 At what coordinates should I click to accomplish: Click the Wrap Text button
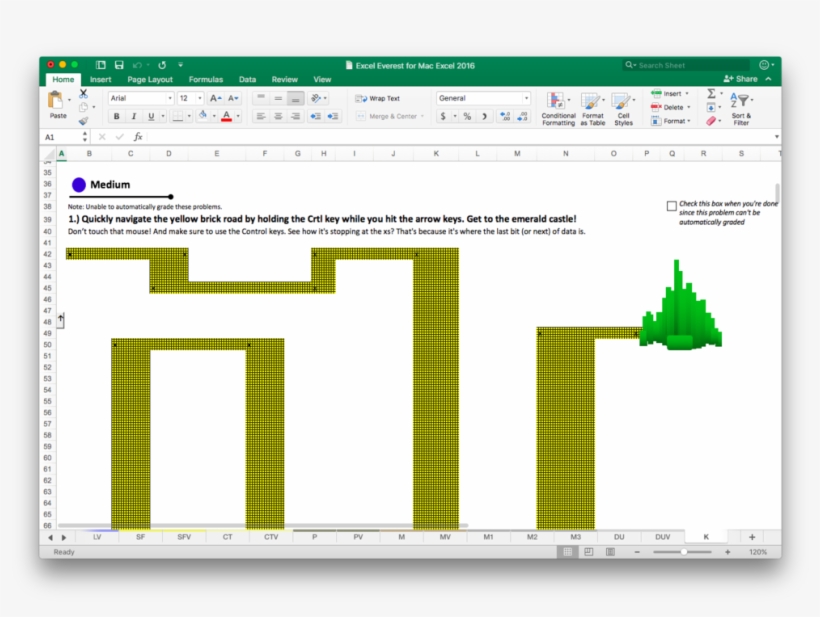[x=378, y=98]
